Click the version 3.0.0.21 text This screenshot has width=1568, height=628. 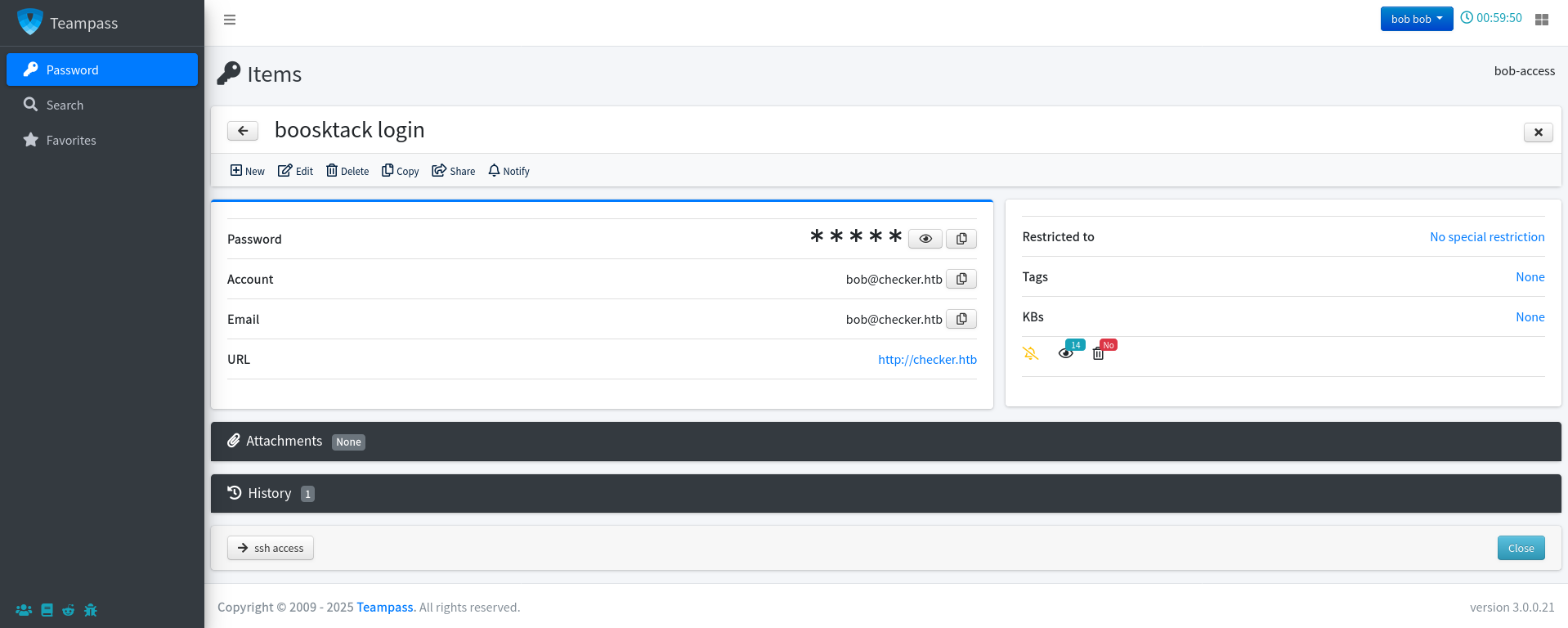click(x=1512, y=607)
